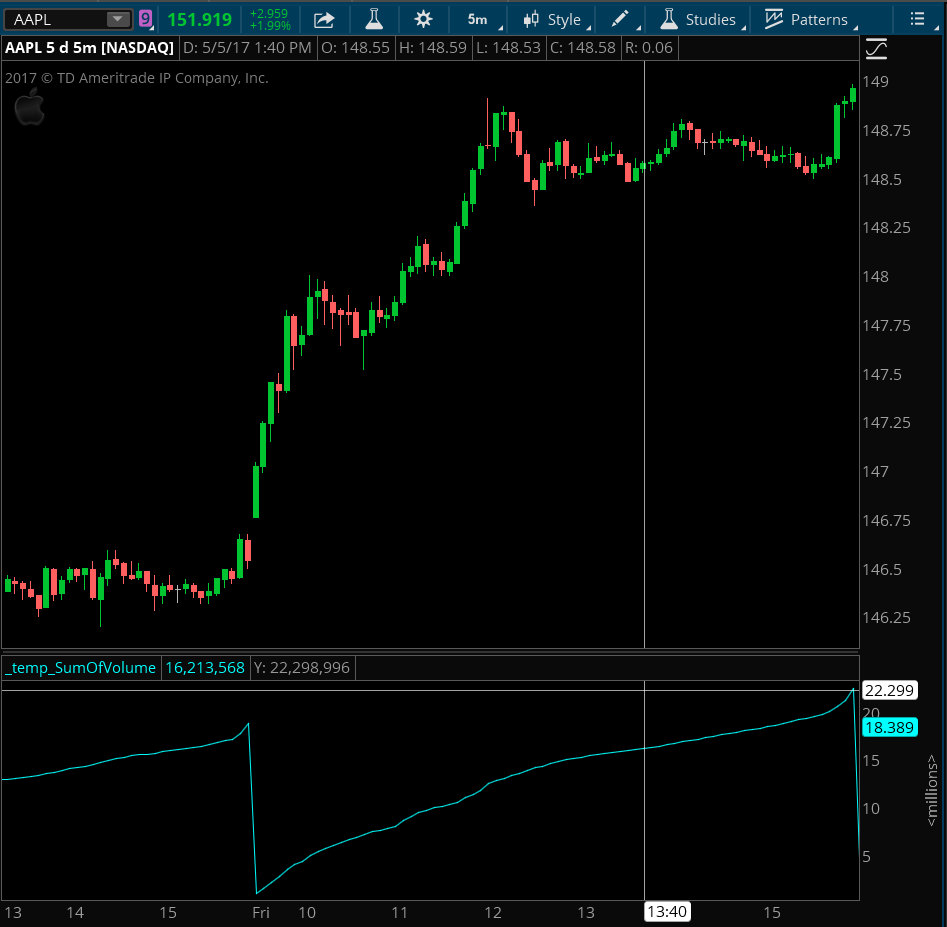The image size is (947, 927).
Task: Click the 151.919 last price value
Action: pyautogui.click(x=199, y=20)
